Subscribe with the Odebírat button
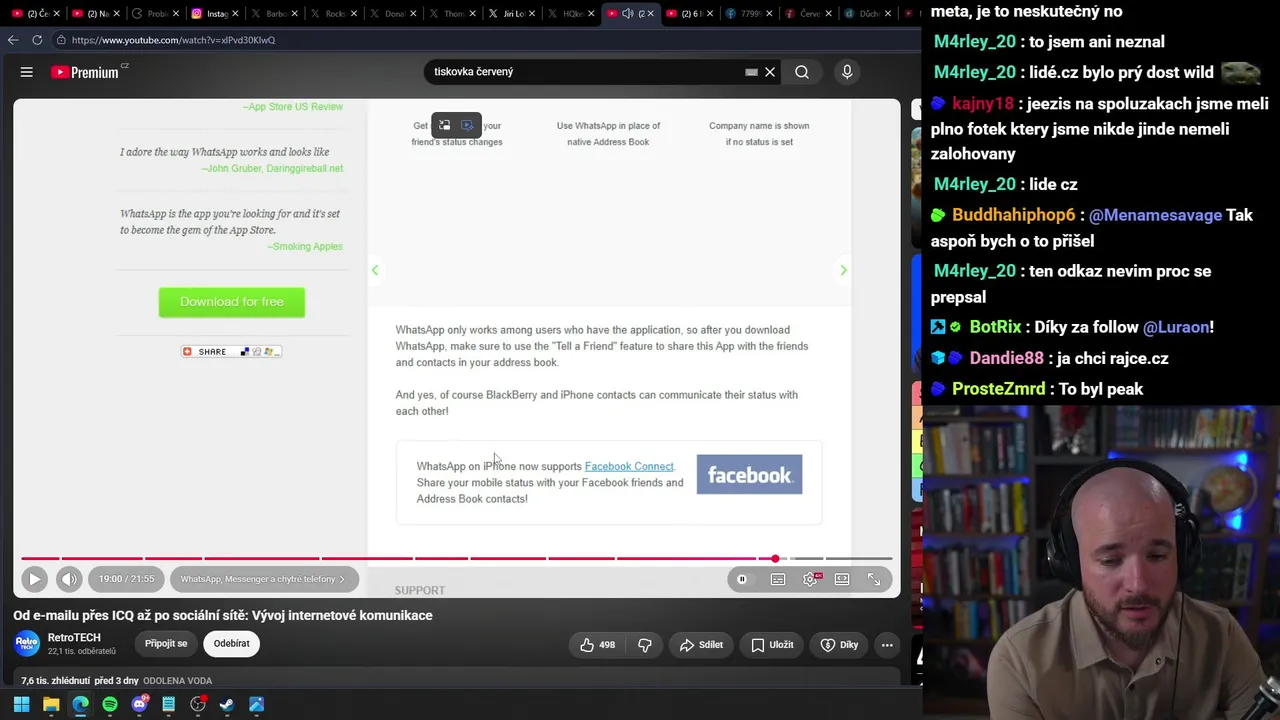1280x720 pixels. pyautogui.click(x=231, y=643)
